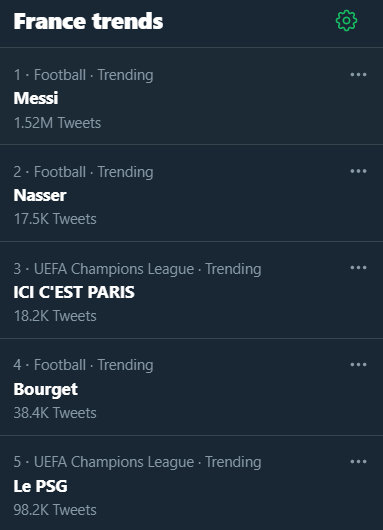Open more options for Nasser trend
Image resolution: width=383 pixels, height=530 pixels.
coord(358,171)
